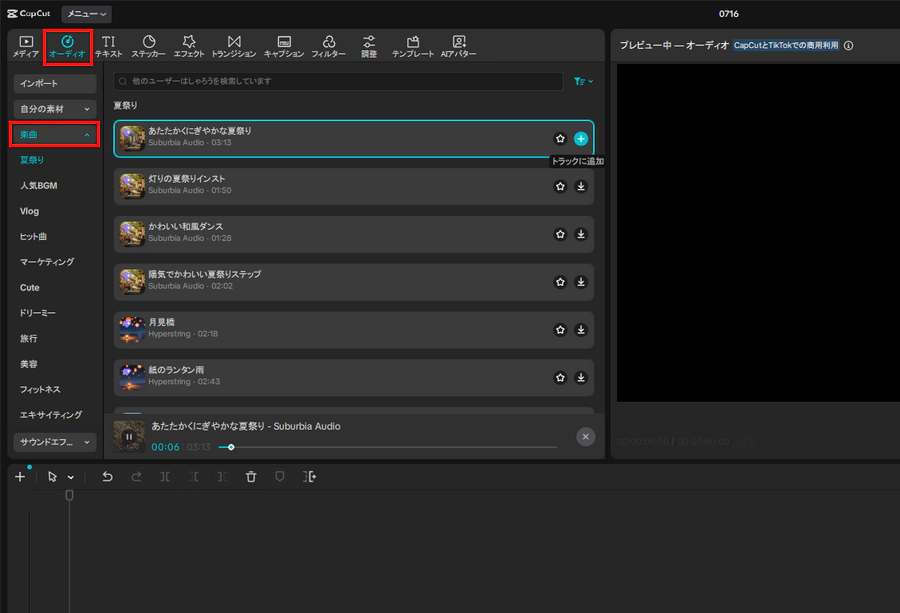Click the インポート import button

pos(55,83)
